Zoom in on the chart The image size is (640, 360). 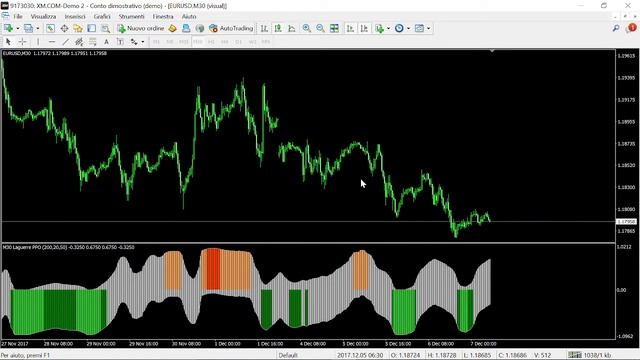[307, 28]
